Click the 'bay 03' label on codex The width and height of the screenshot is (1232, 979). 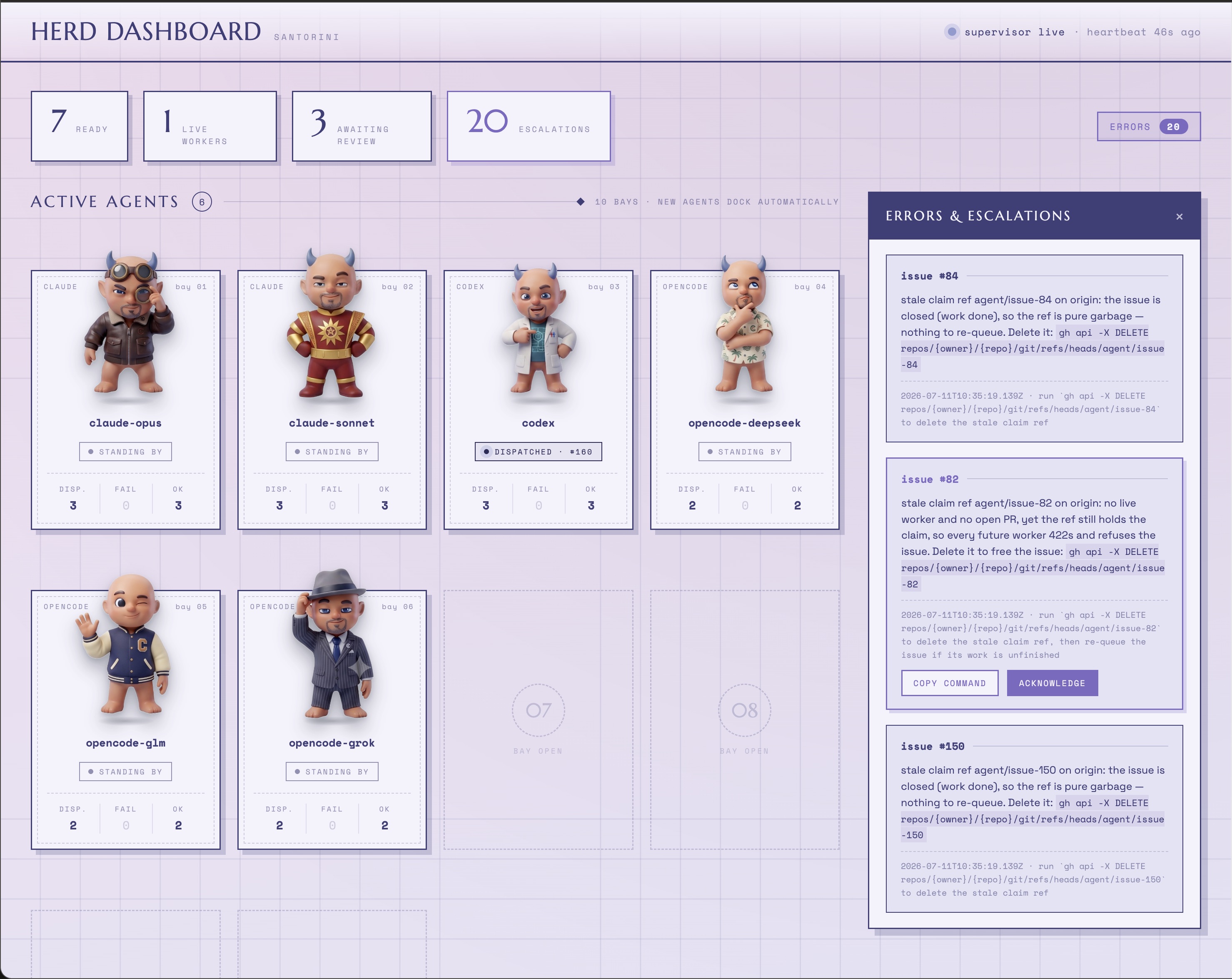(x=604, y=286)
